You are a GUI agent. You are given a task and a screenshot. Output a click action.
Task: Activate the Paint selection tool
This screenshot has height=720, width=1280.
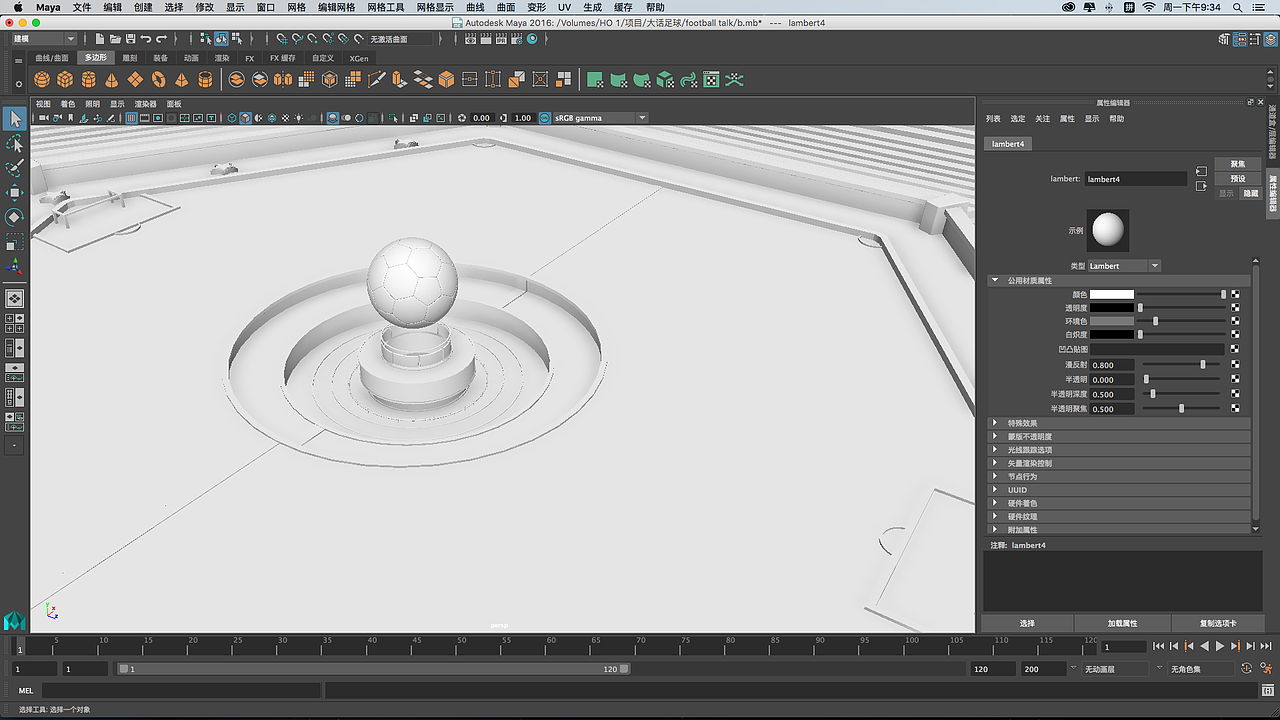tap(14, 168)
